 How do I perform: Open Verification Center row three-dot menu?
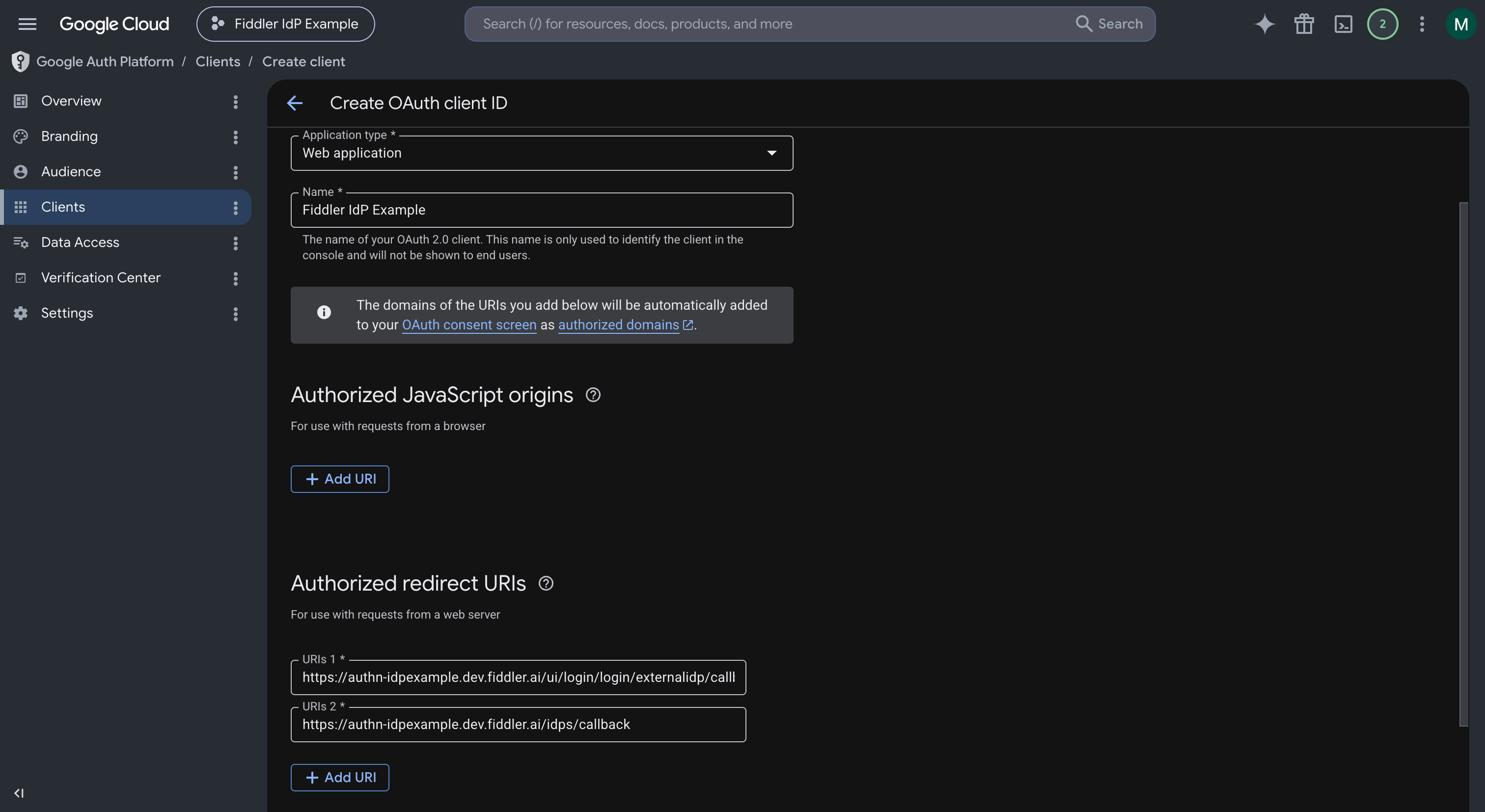point(235,278)
